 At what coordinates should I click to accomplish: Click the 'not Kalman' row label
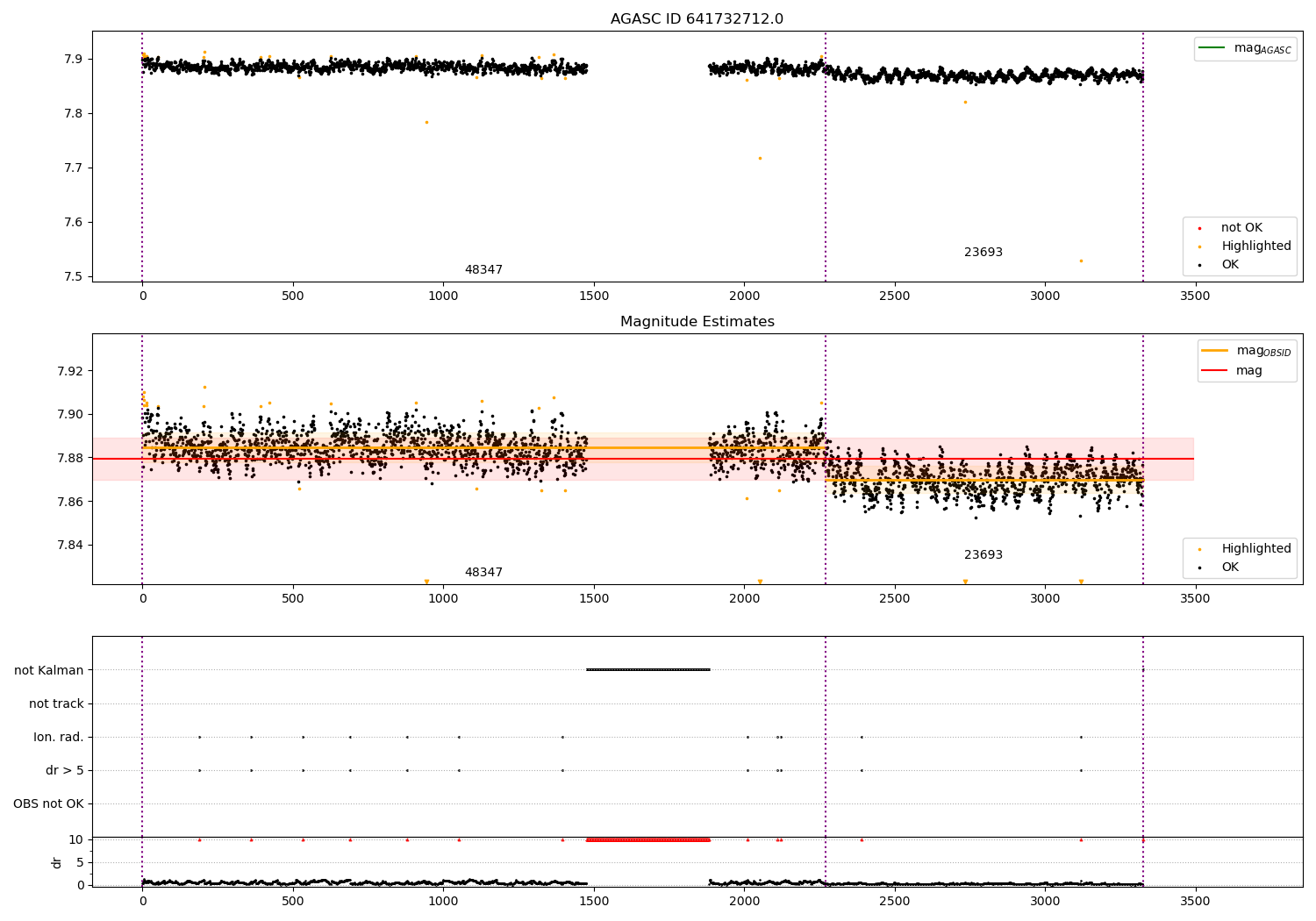point(49,671)
